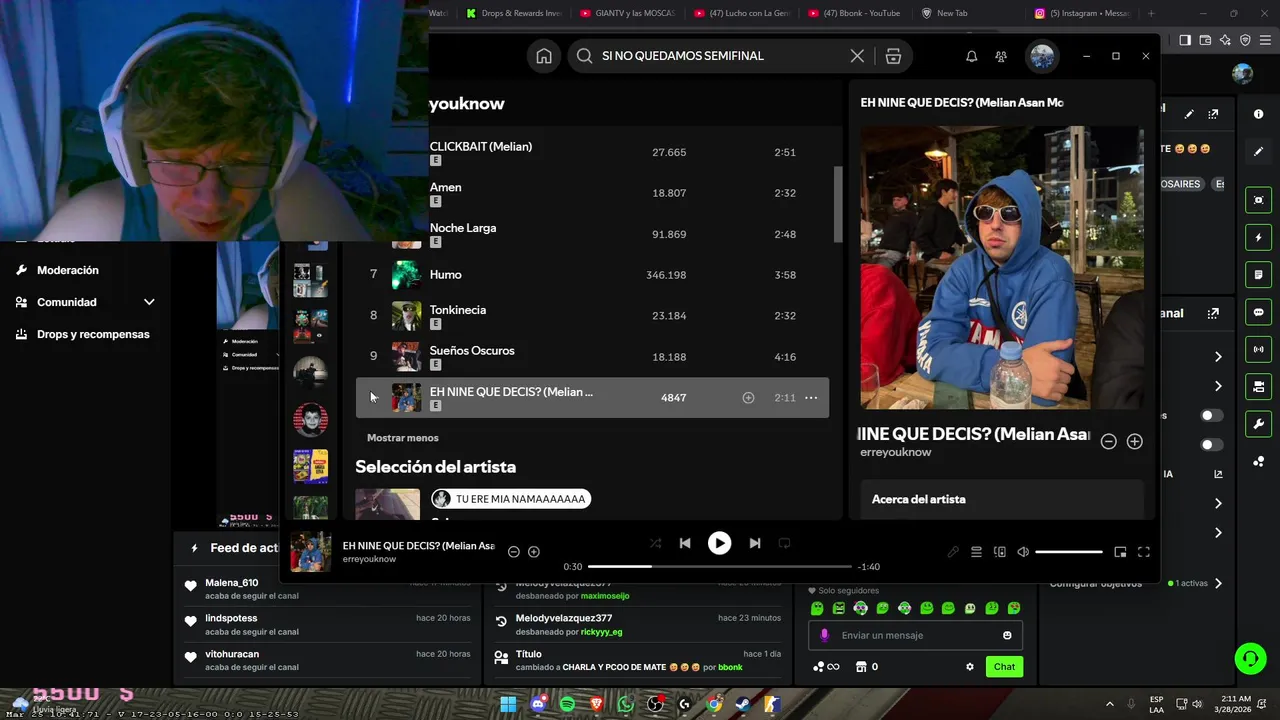
Task: Toggle repeat in the Spotify player
Action: (785, 543)
